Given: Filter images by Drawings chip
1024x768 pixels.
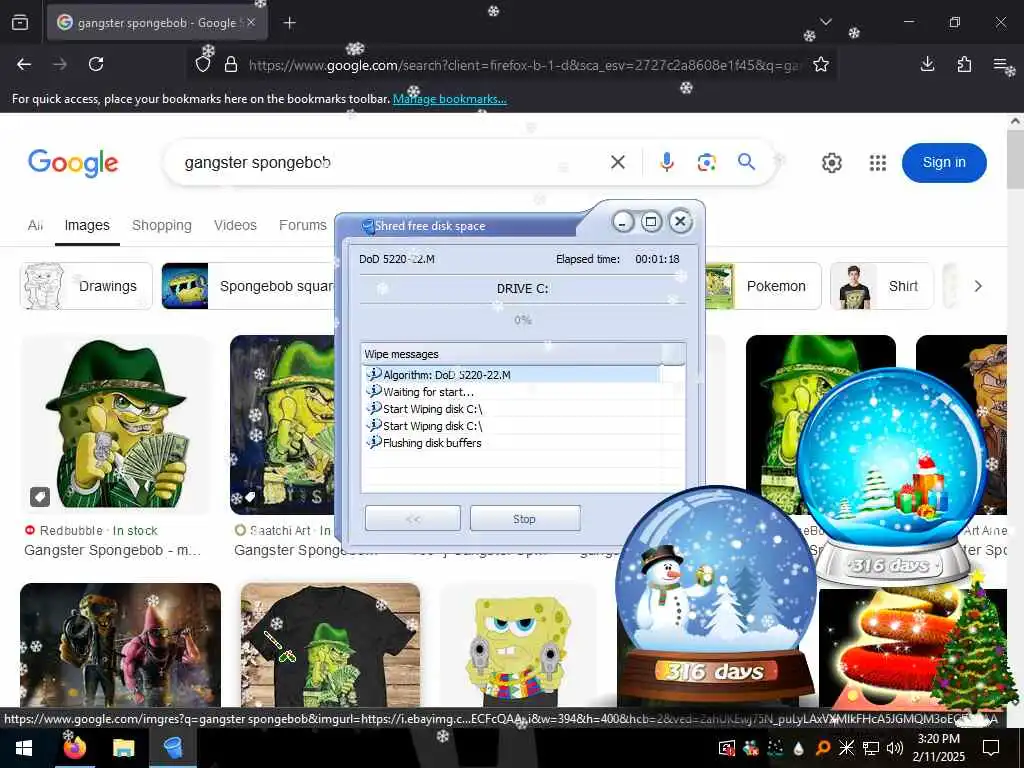Looking at the screenshot, I should [x=86, y=286].
